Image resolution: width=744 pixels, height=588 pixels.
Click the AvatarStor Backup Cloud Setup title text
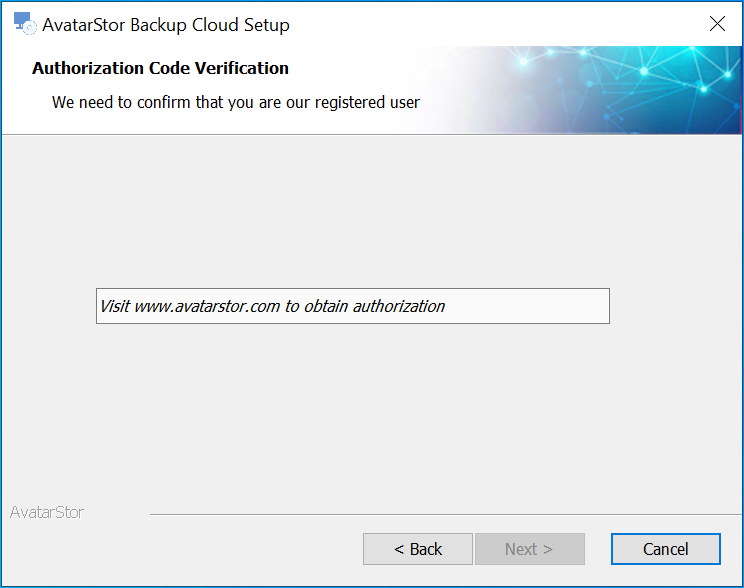click(x=166, y=25)
